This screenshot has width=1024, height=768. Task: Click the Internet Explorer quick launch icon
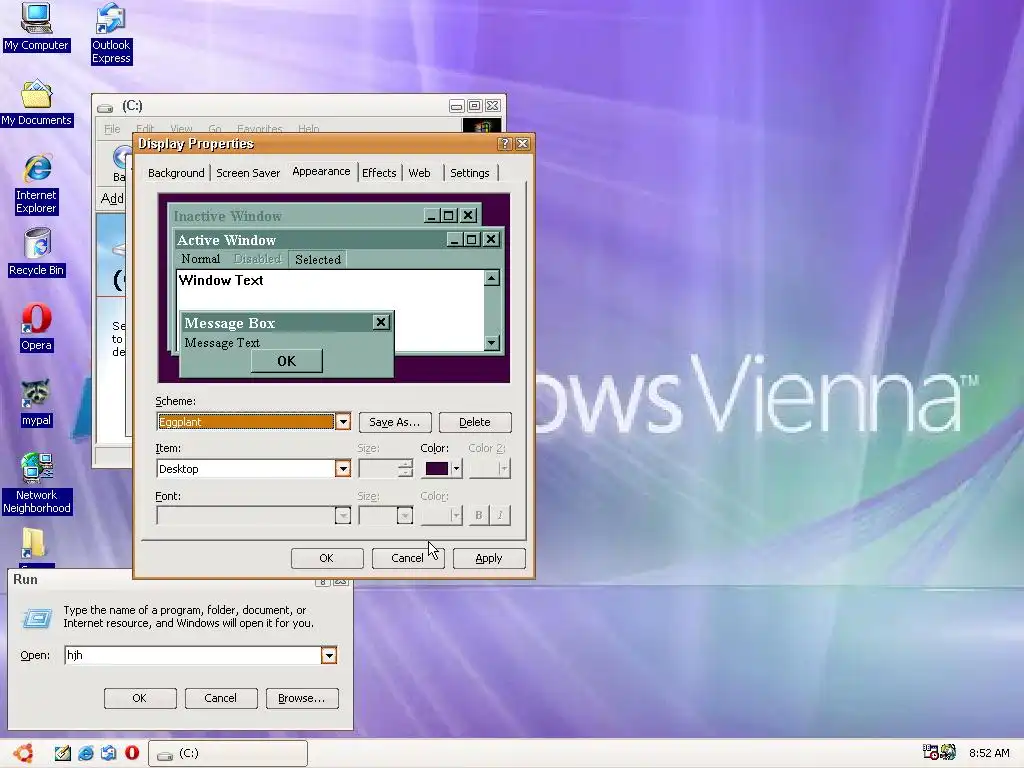coord(86,753)
